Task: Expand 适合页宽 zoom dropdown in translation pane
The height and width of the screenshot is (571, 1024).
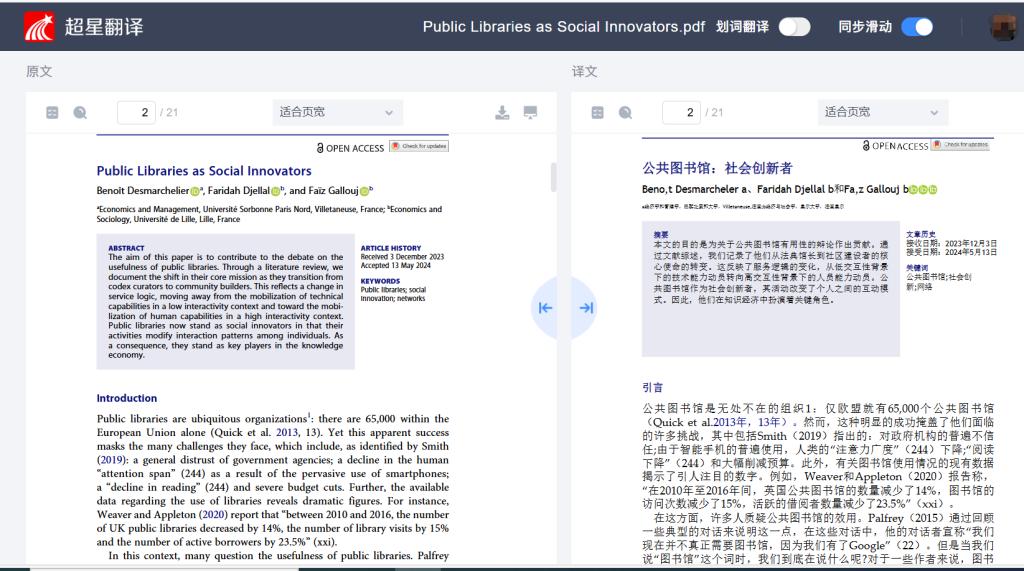Action: [882, 112]
